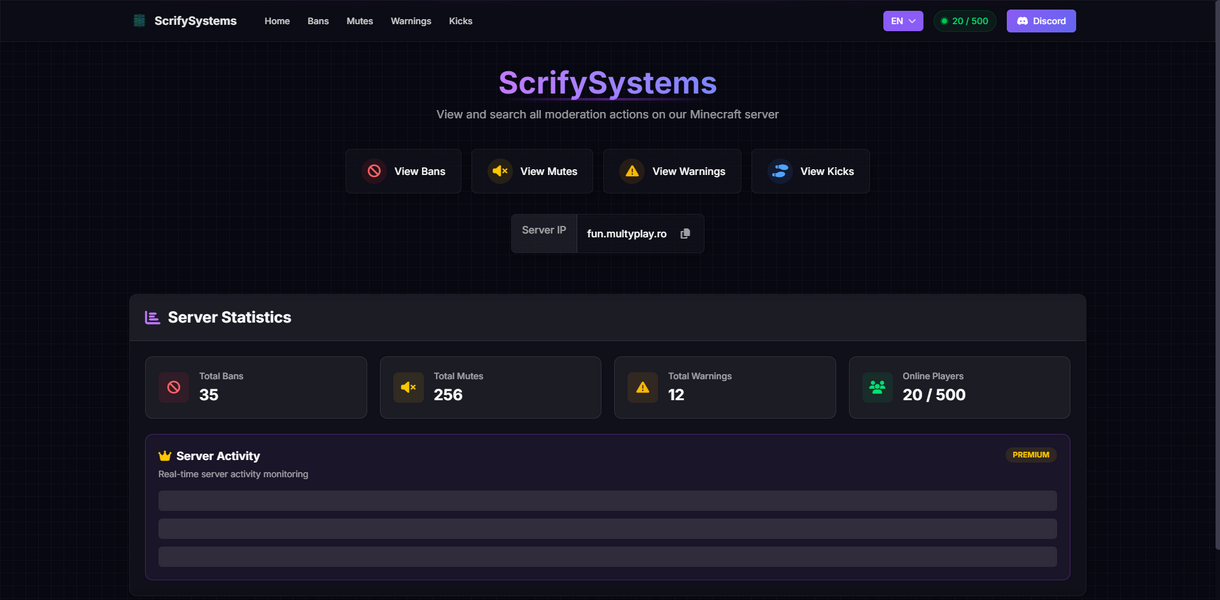The image size is (1220, 600).
Task: Open the Warnings nav item
Action: [x=411, y=21]
